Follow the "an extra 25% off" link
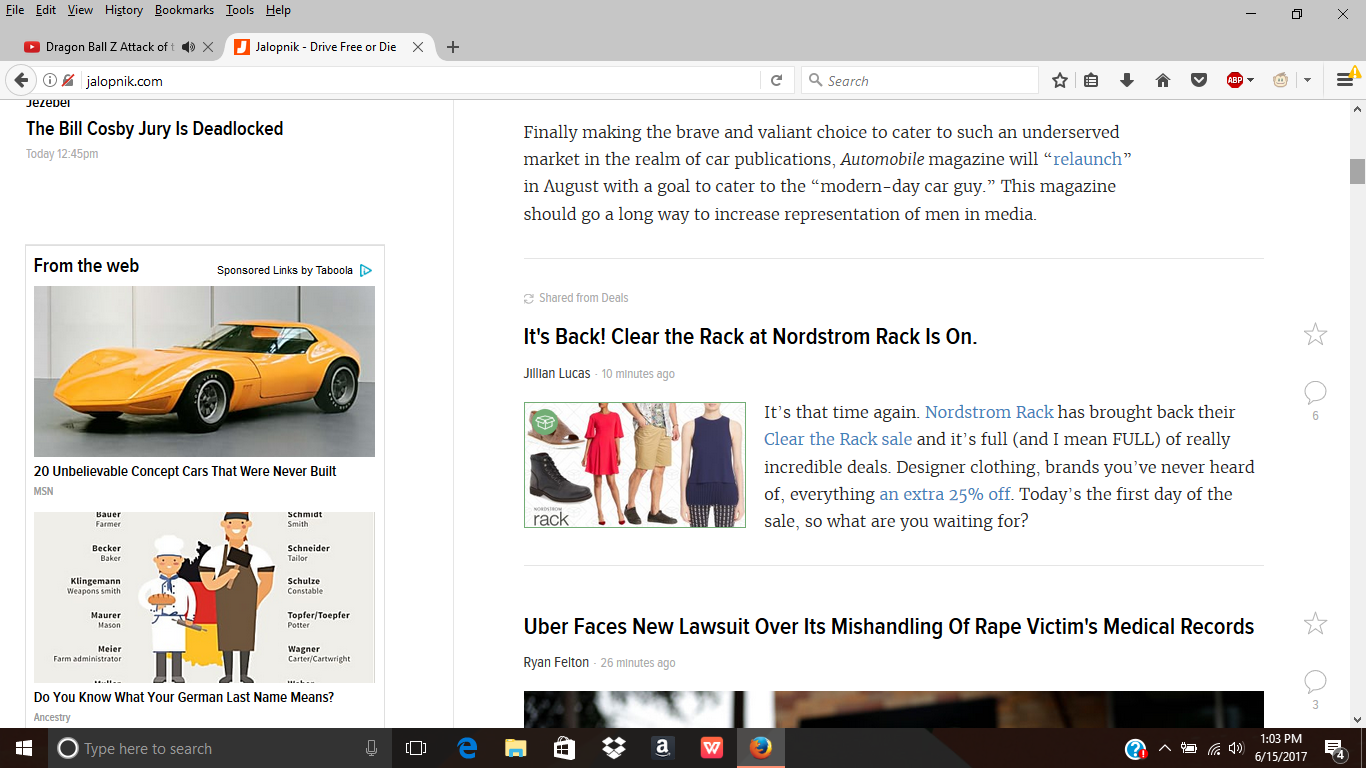 [946, 494]
